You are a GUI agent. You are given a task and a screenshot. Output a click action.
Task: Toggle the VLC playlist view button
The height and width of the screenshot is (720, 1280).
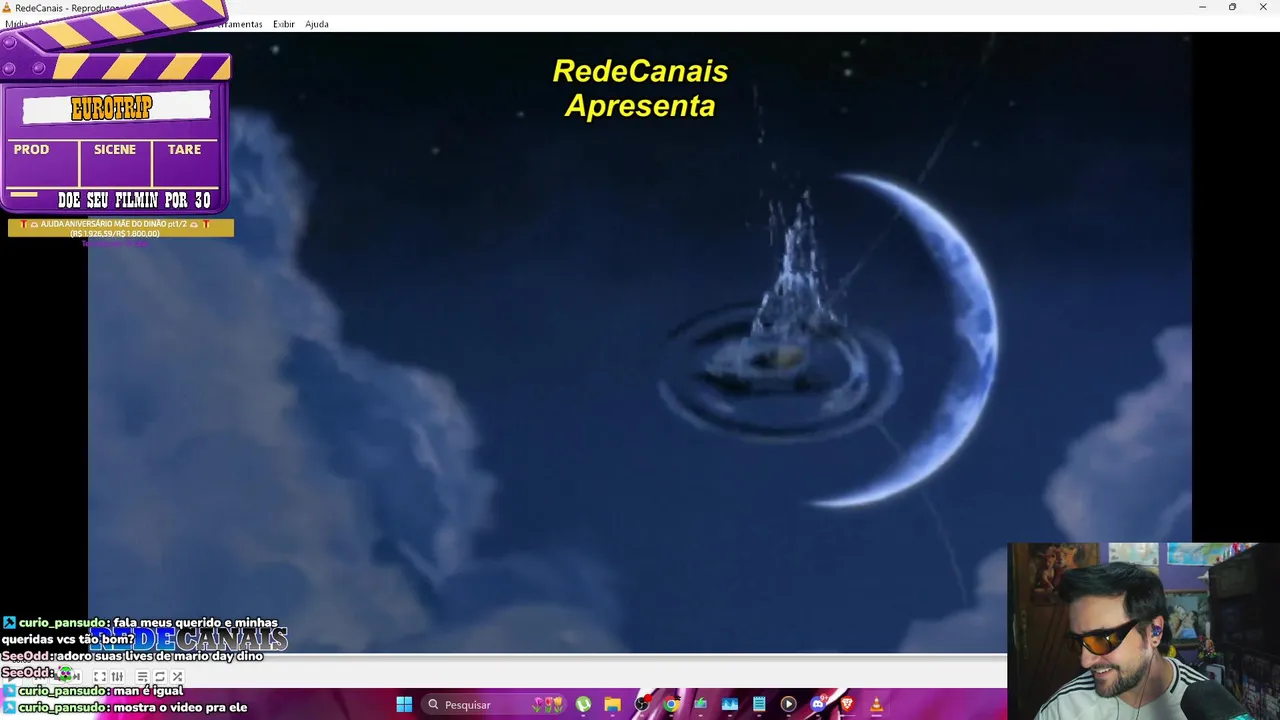pyautogui.click(x=142, y=677)
